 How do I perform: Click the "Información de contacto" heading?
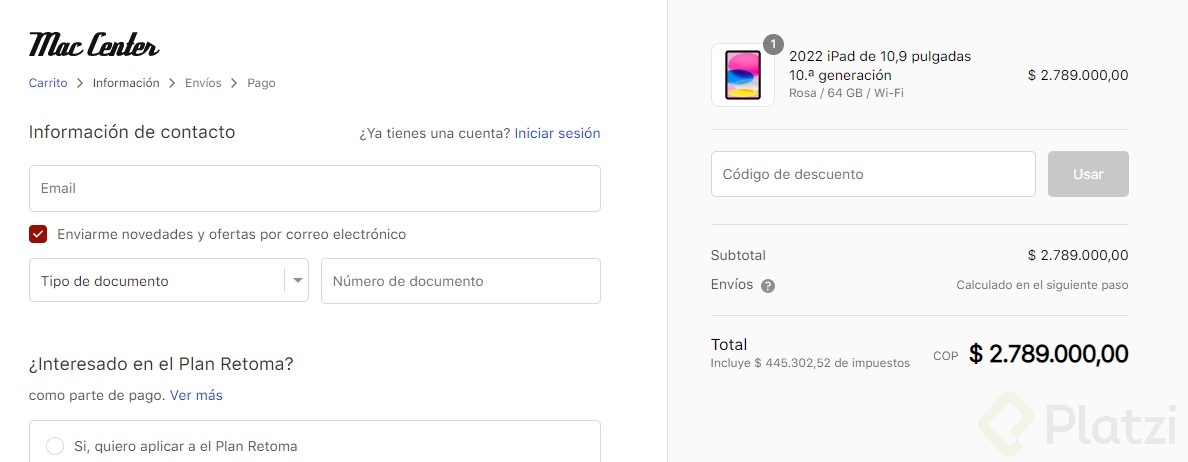point(132,132)
